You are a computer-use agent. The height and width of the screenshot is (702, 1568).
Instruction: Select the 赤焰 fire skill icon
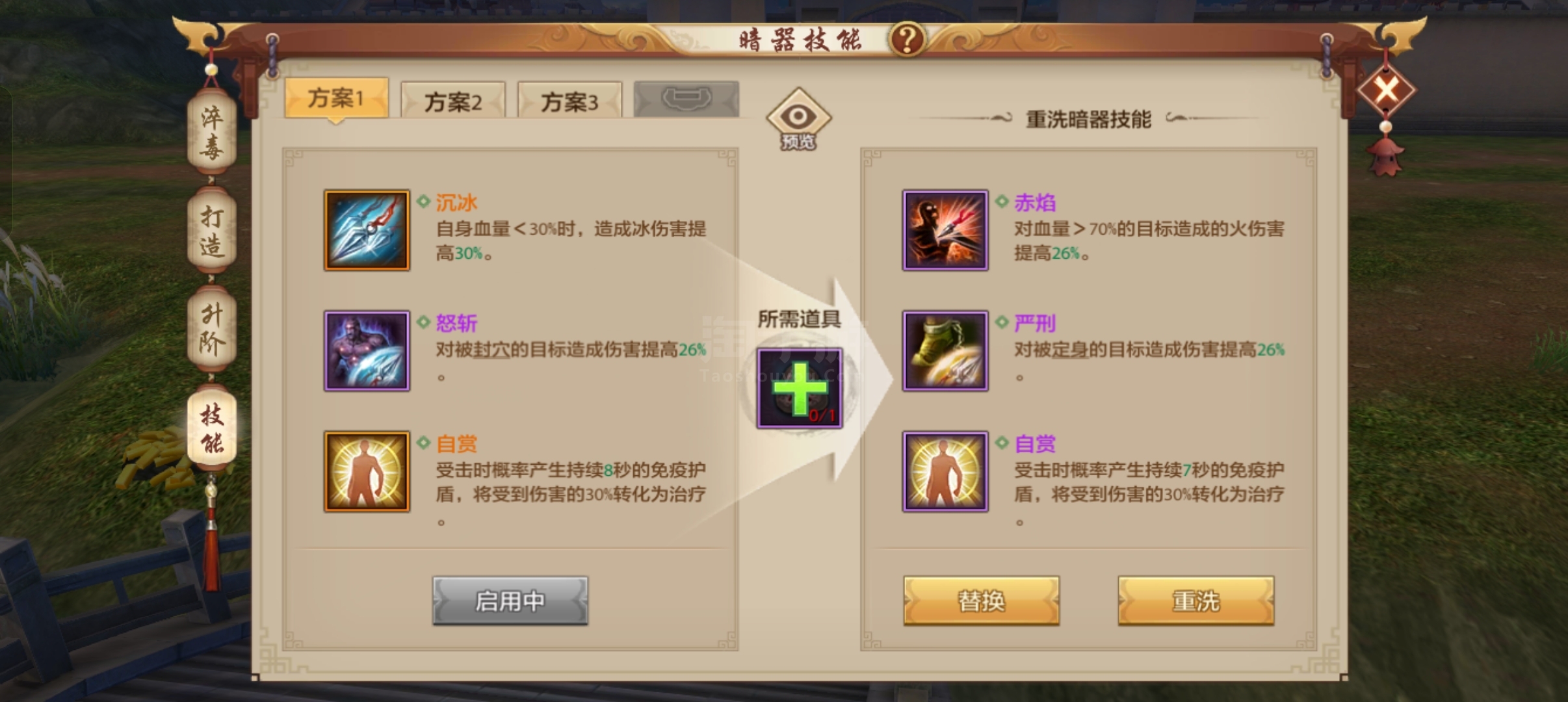pyautogui.click(x=945, y=230)
